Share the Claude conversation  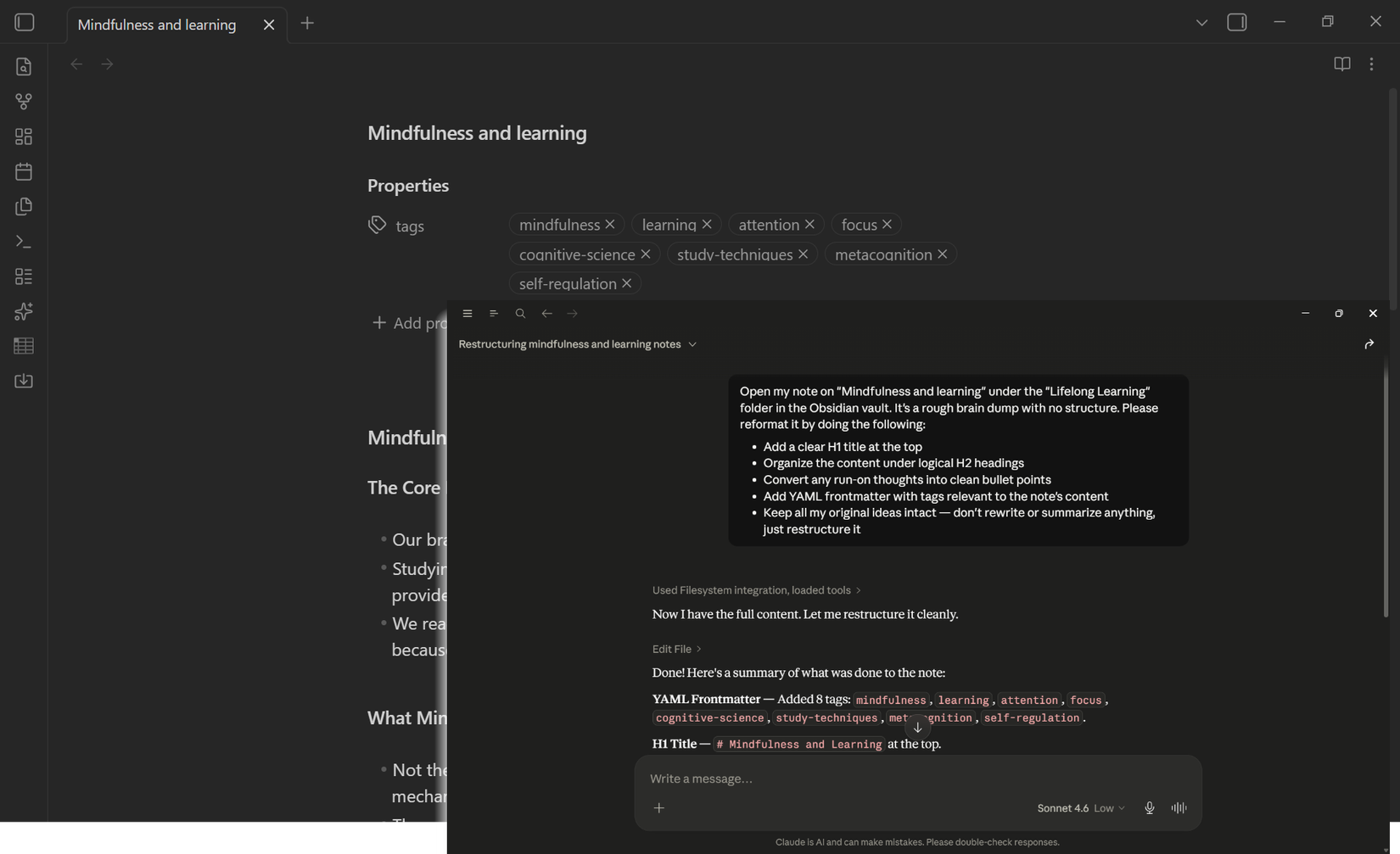tap(1369, 344)
